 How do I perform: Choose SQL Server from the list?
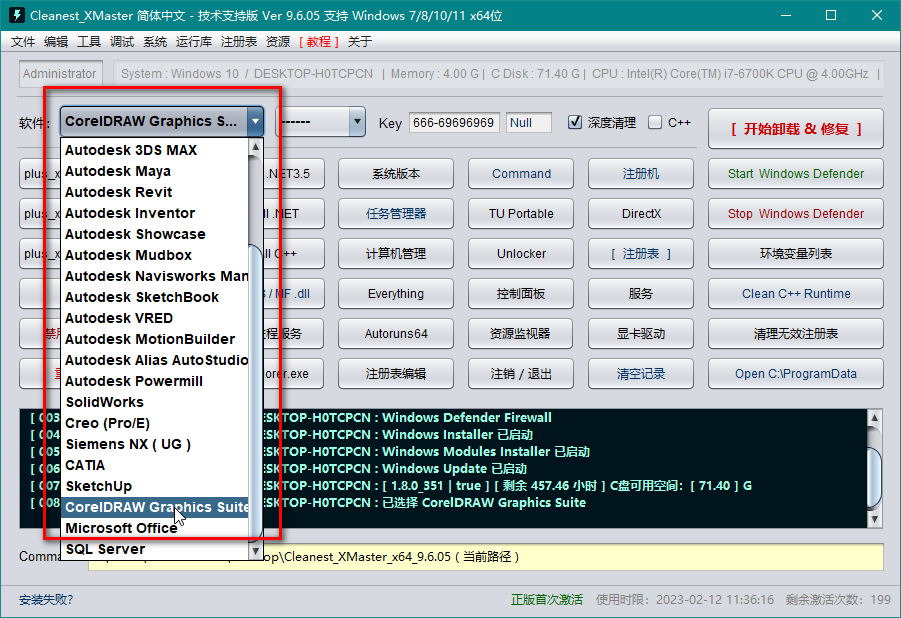155,549
